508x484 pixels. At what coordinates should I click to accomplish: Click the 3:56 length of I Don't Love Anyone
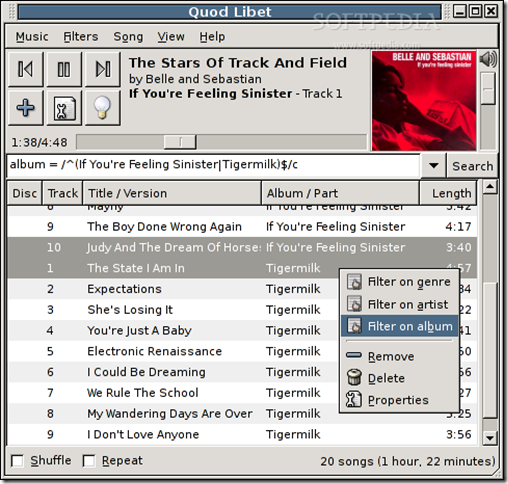click(459, 434)
